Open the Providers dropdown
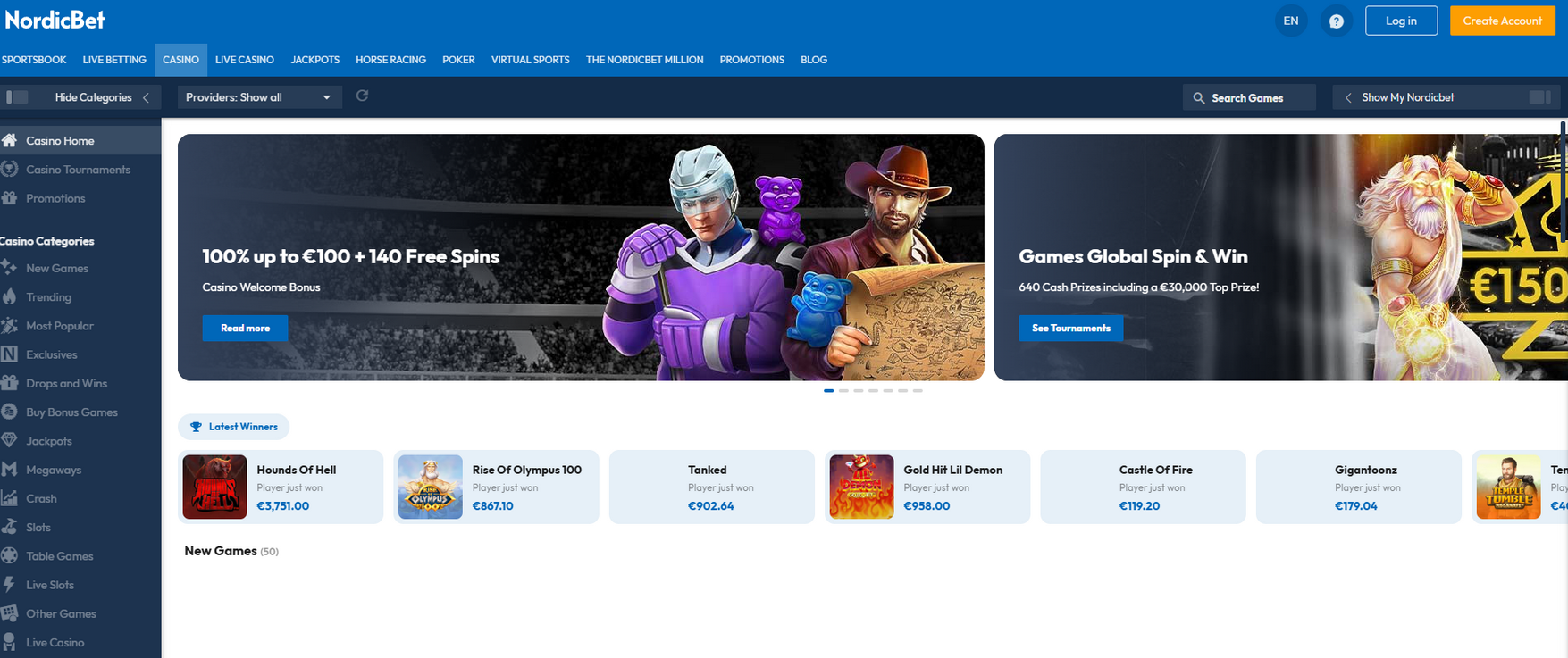The width and height of the screenshot is (1568, 658). (x=258, y=97)
